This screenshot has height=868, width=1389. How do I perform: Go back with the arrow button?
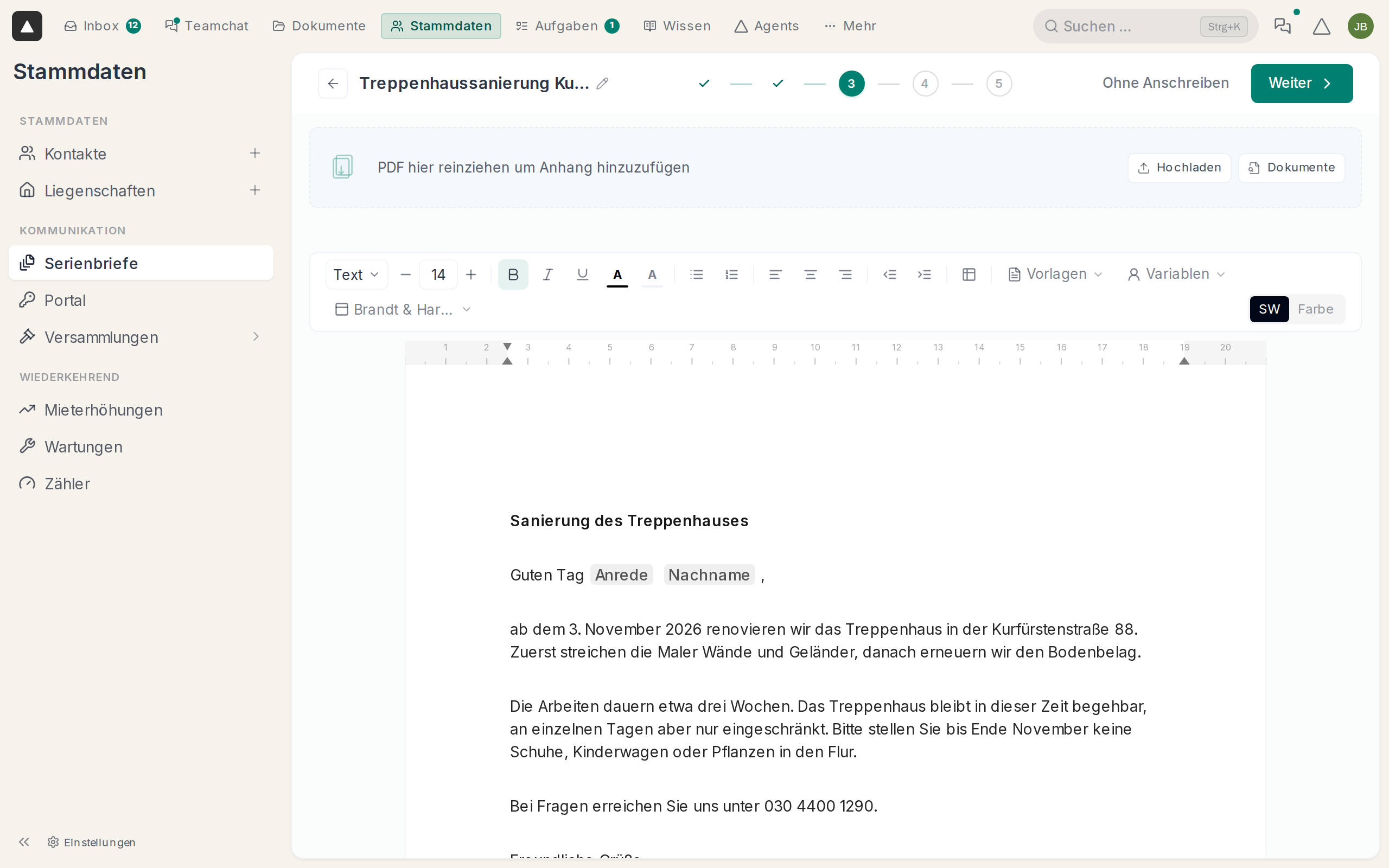pos(333,84)
